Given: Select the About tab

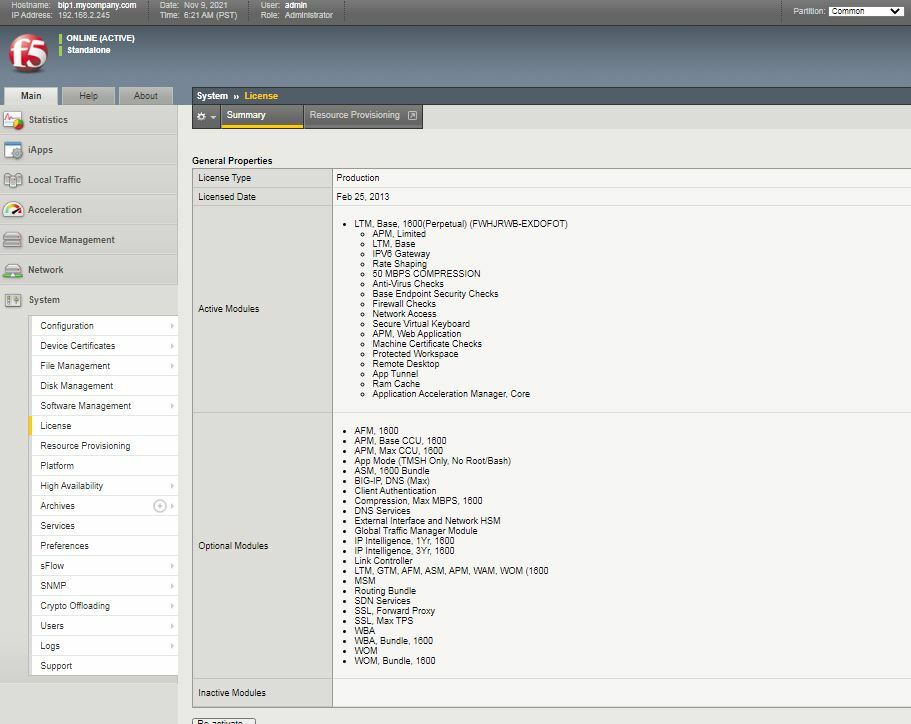Looking at the screenshot, I should point(146,96).
